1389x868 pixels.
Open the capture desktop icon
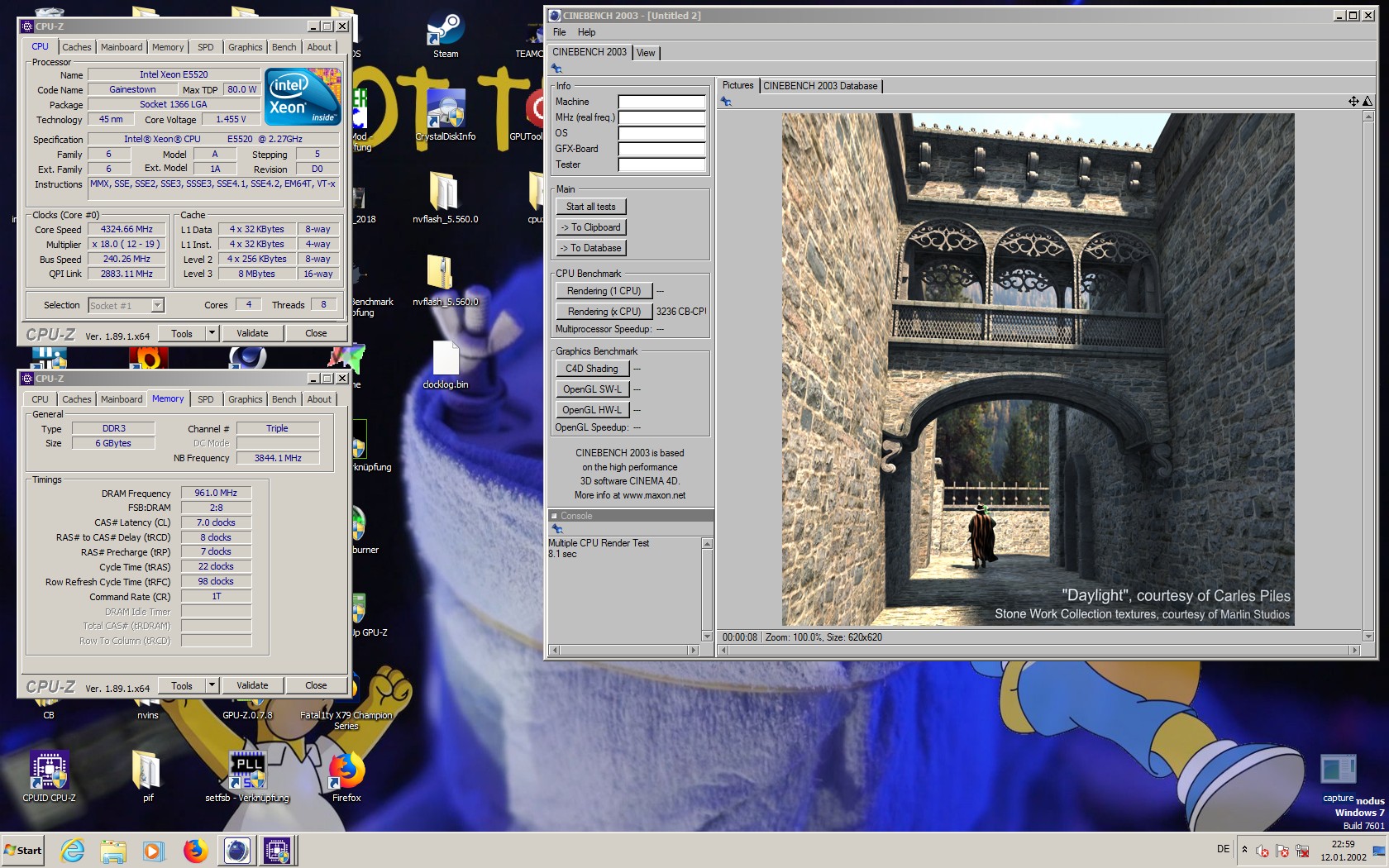1338,777
